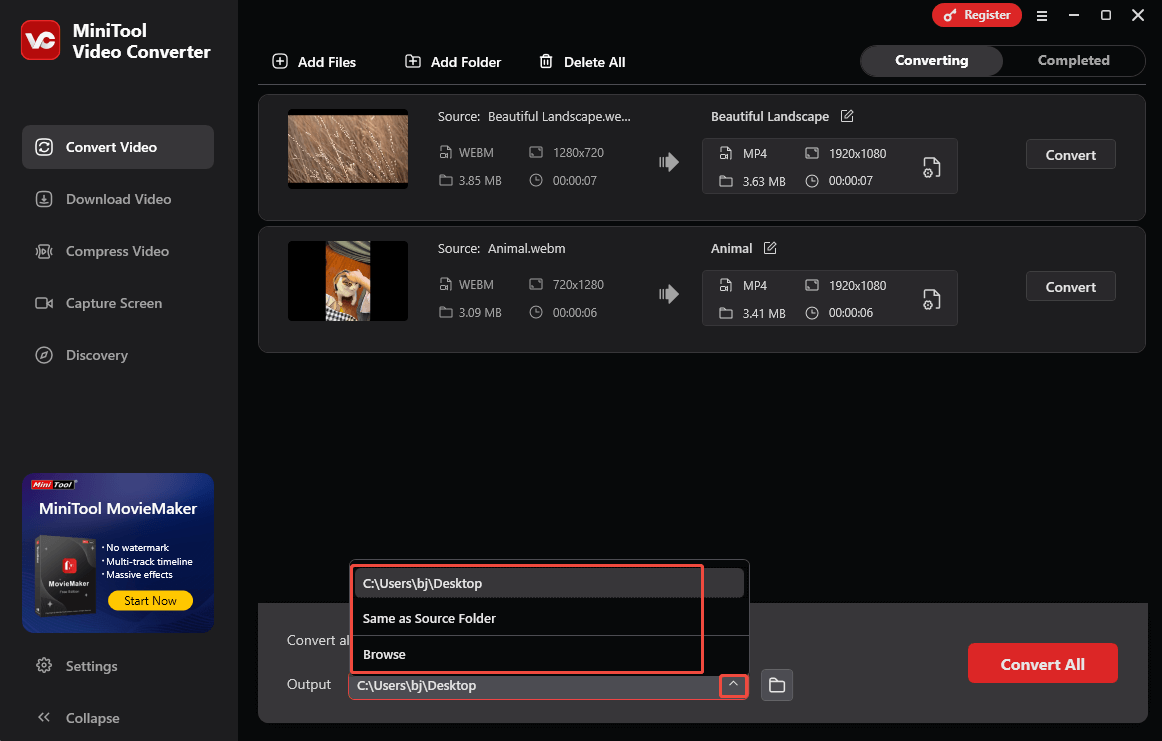Image resolution: width=1162 pixels, height=741 pixels.
Task: Open the Capture Screen section
Action: pos(118,302)
